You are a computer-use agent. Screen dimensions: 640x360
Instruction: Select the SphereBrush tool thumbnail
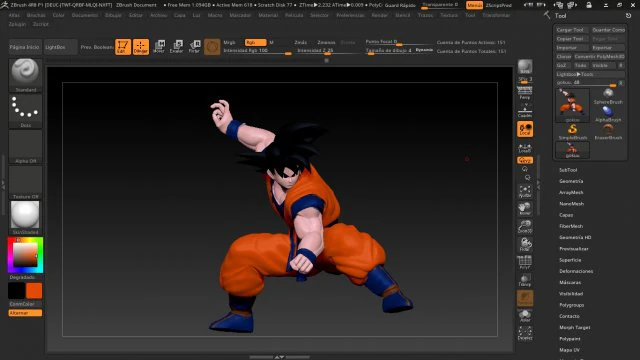click(608, 97)
